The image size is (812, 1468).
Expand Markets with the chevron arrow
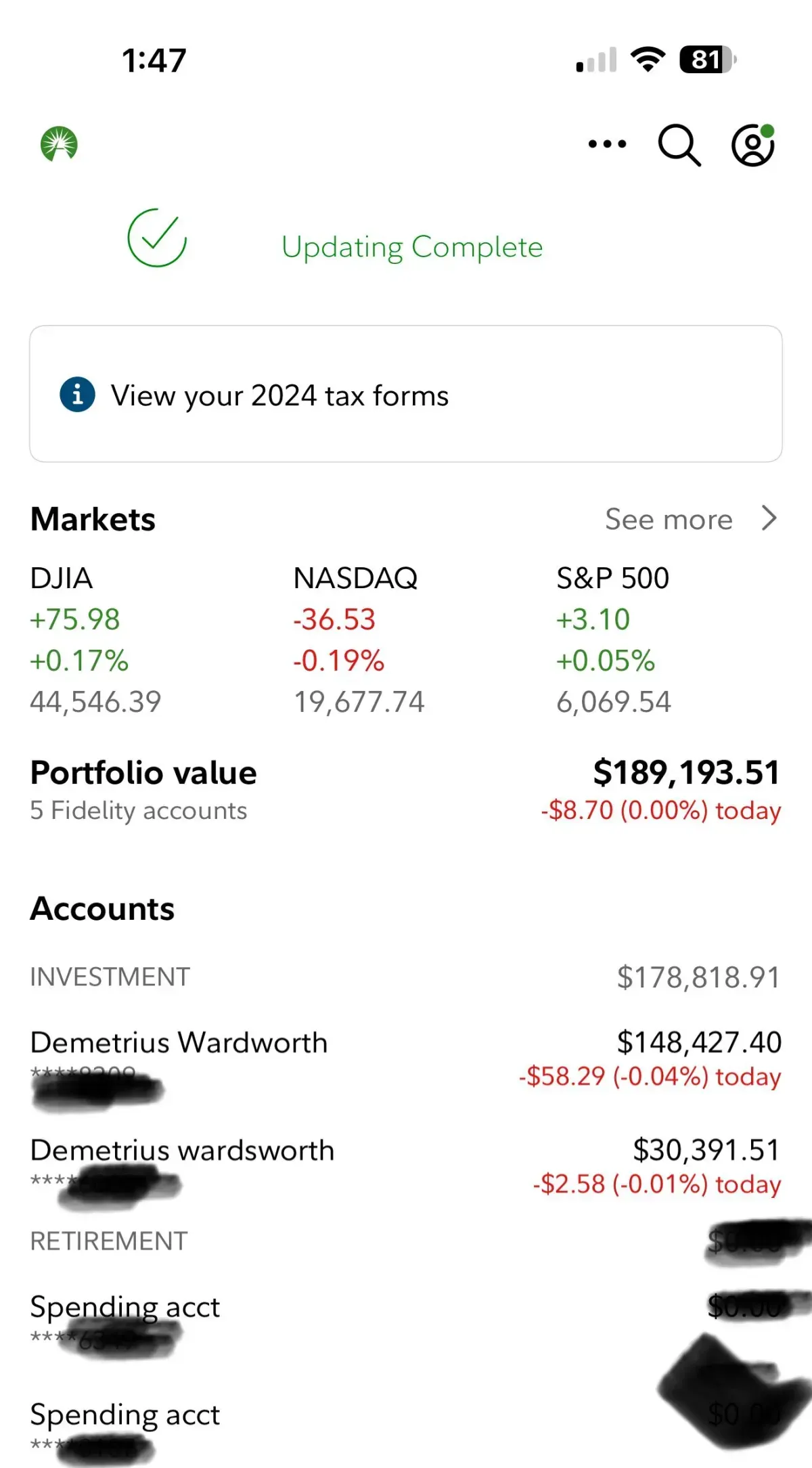(x=769, y=518)
